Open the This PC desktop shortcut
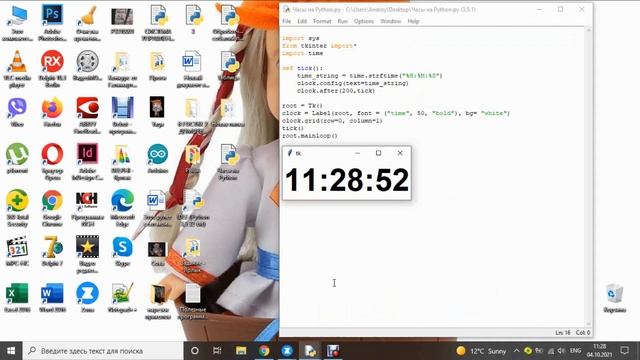 pyautogui.click(x=17, y=23)
